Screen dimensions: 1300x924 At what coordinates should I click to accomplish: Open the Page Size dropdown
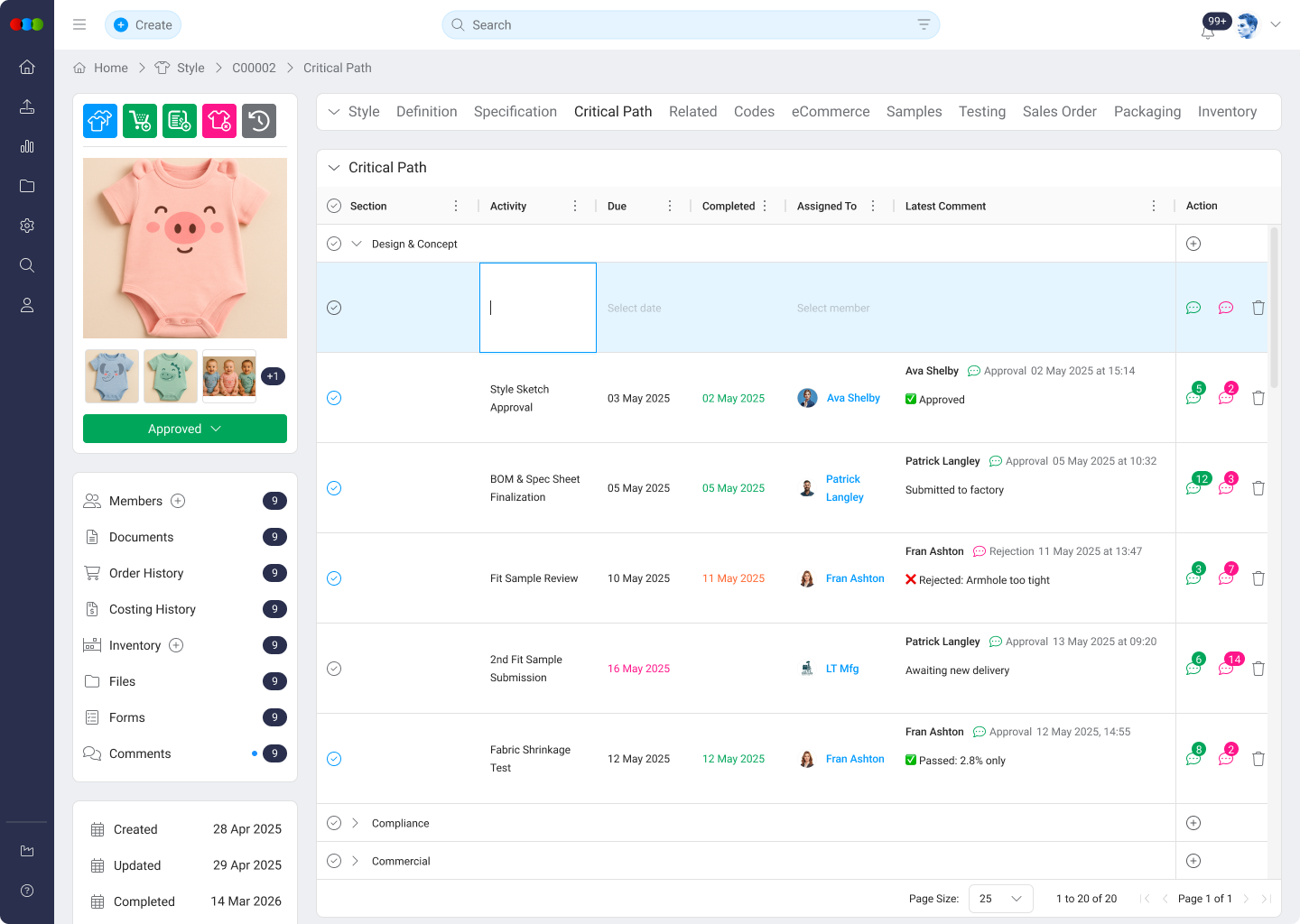[x=1000, y=899]
